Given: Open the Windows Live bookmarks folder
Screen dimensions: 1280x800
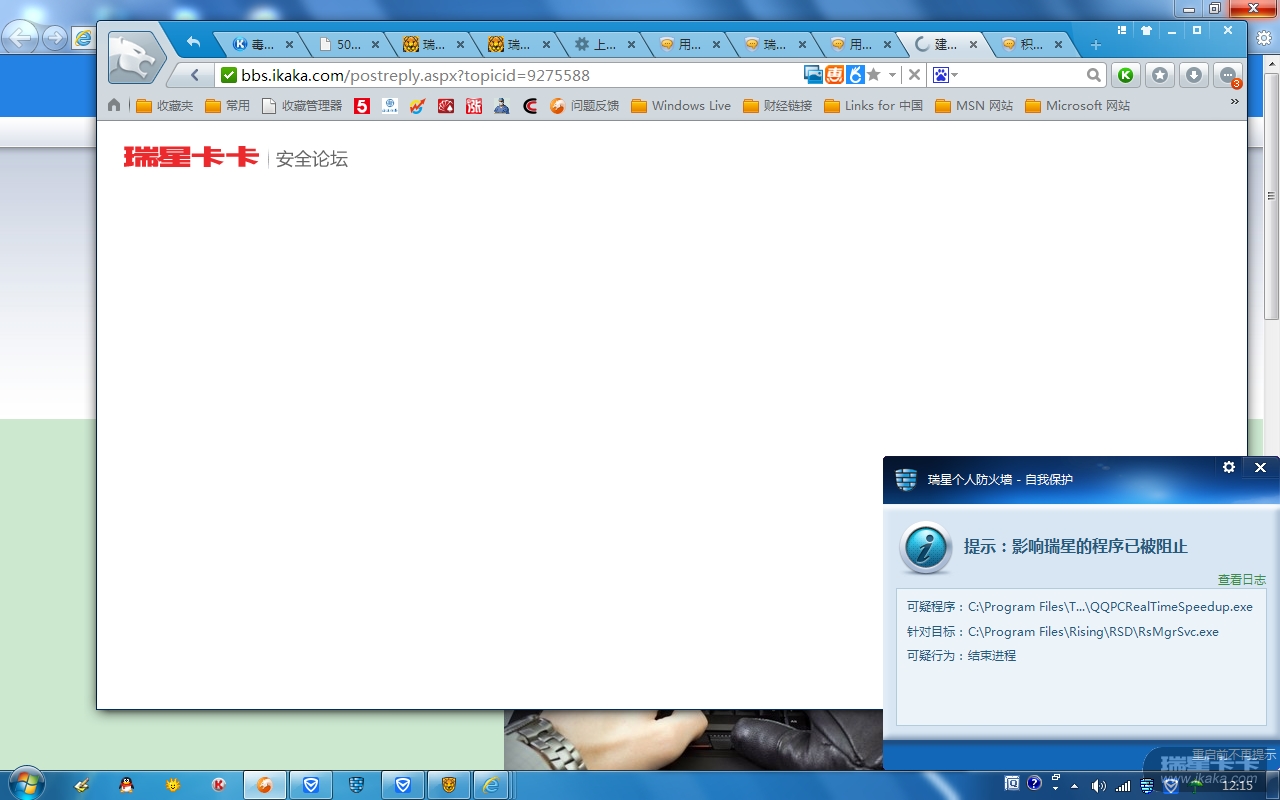Looking at the screenshot, I should click(681, 105).
